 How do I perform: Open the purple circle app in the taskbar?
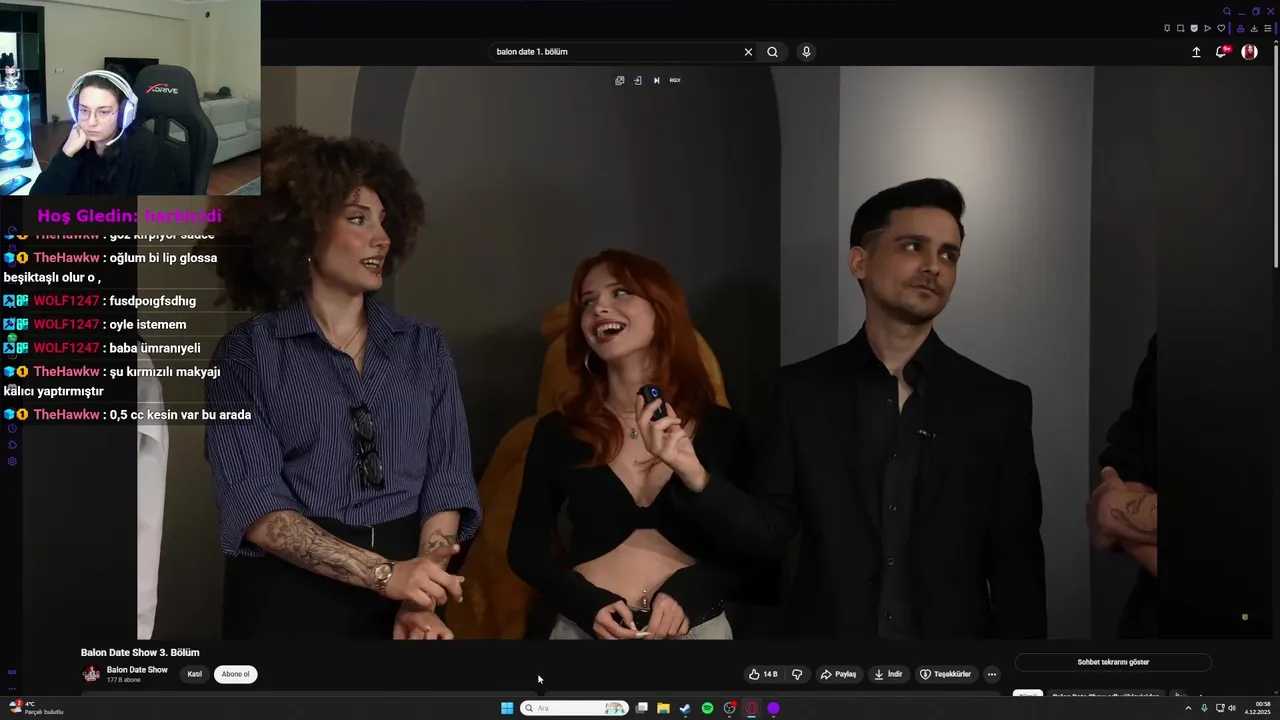(x=773, y=708)
